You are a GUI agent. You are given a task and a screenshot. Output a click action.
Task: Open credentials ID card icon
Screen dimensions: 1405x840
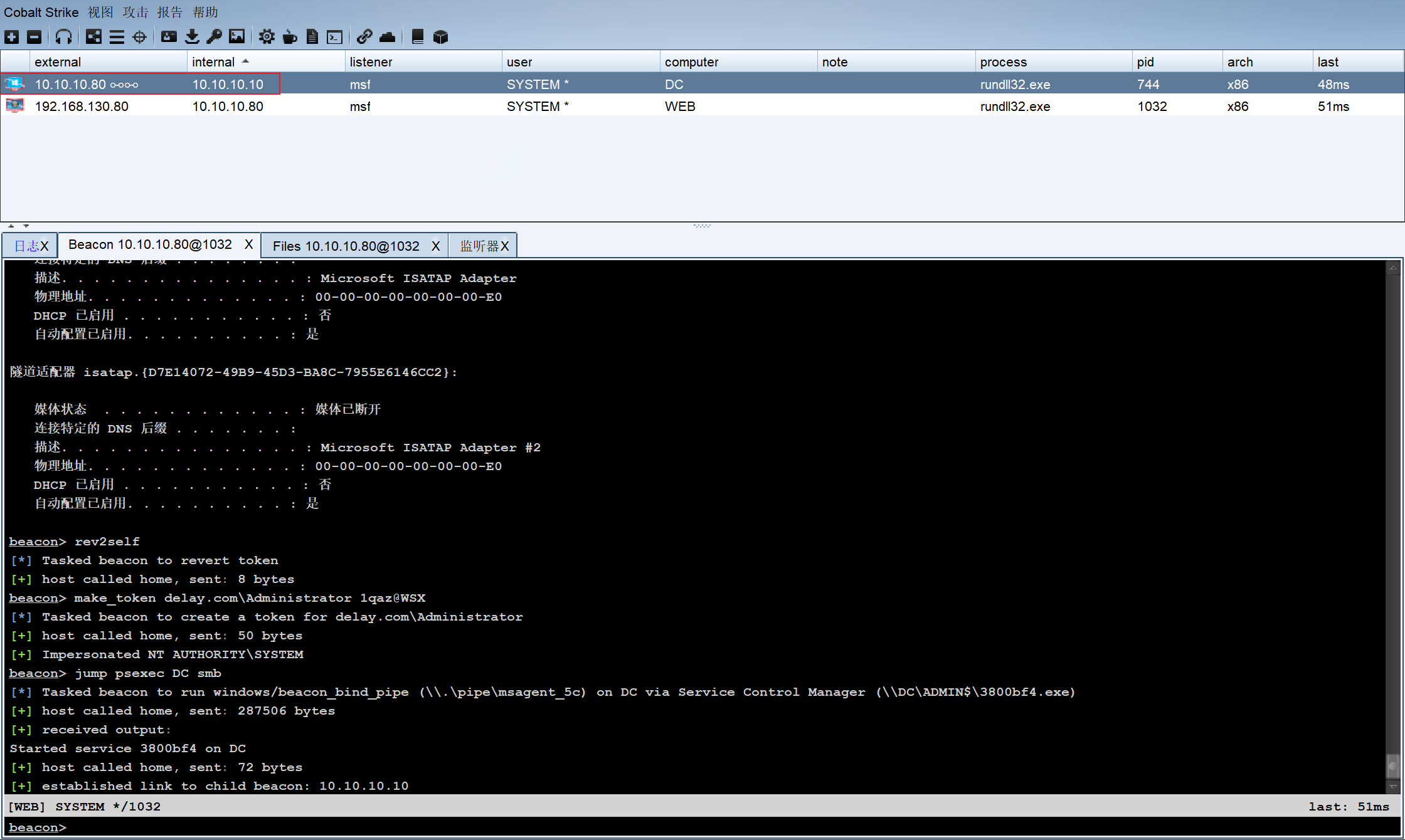[169, 37]
